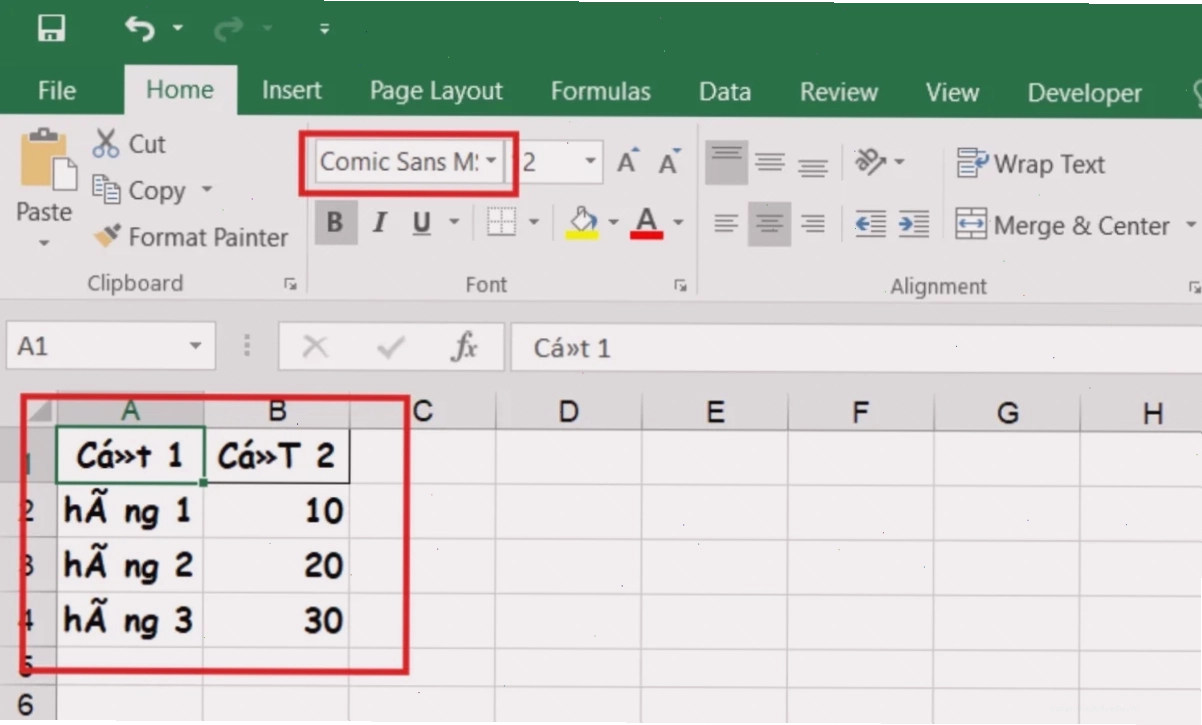The height and width of the screenshot is (725, 1202).
Task: Open the View tab
Action: tap(952, 93)
